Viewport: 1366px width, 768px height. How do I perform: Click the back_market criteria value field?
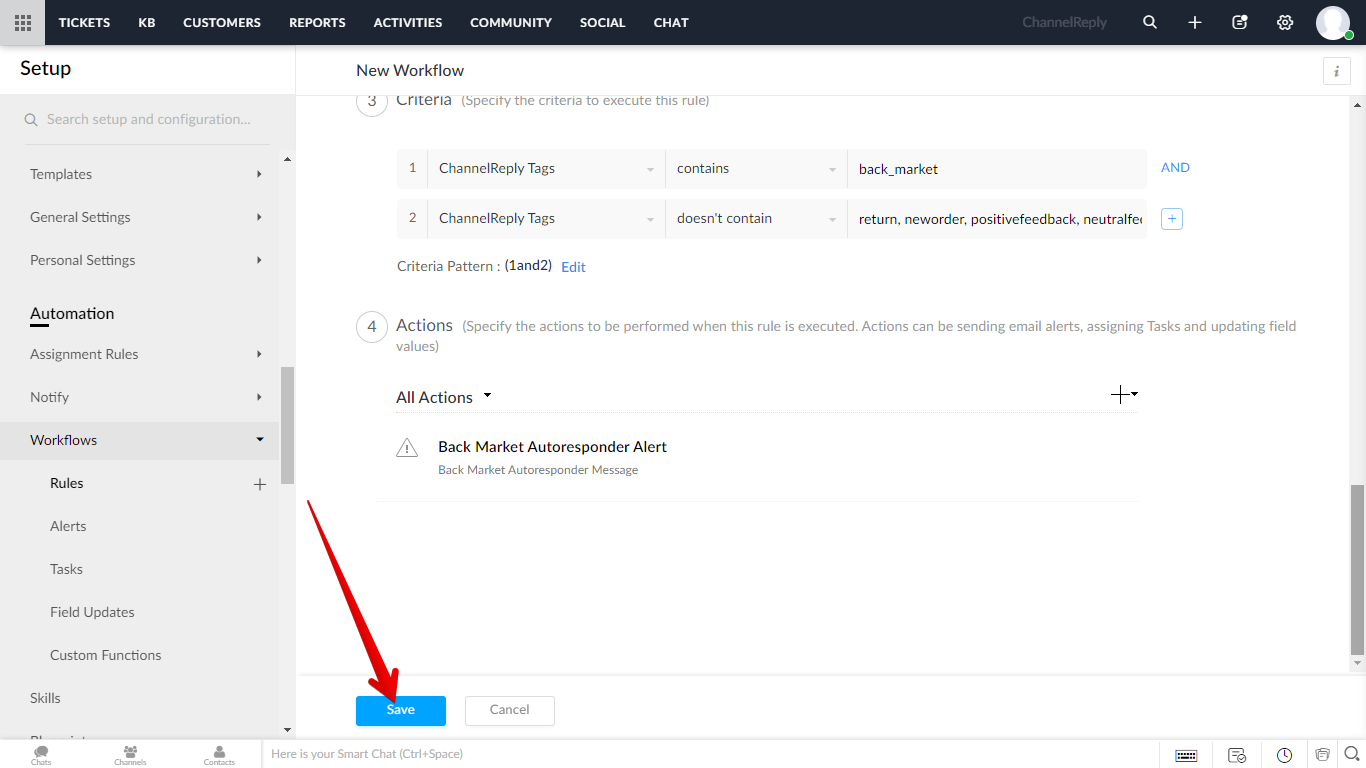pyautogui.click(x=996, y=169)
